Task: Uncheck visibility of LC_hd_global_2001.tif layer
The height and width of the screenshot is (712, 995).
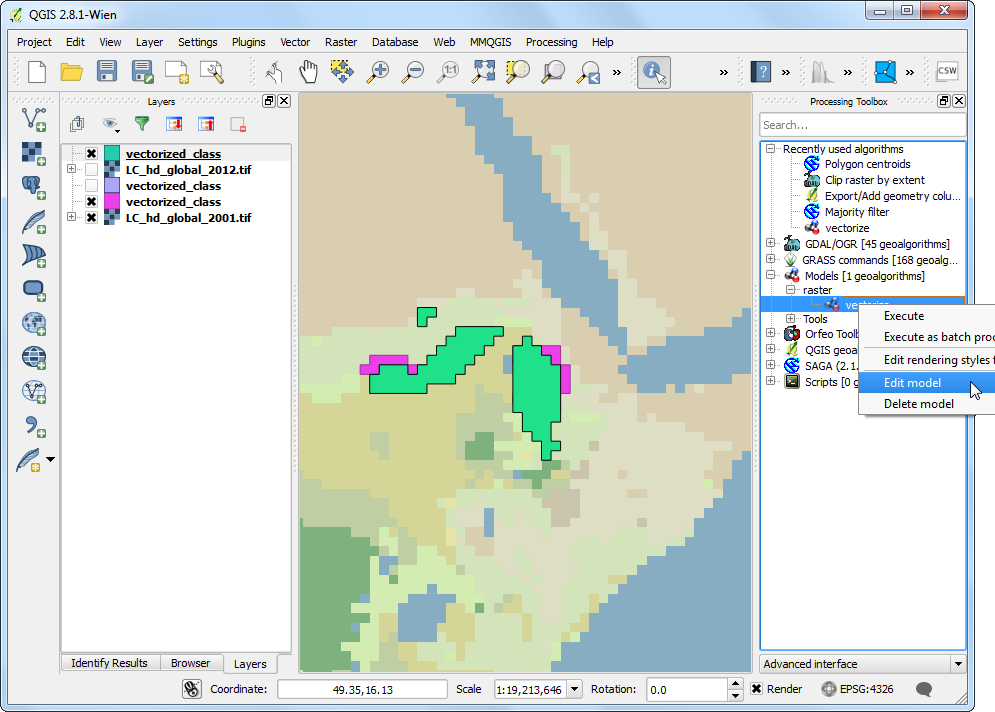Action: (91, 218)
